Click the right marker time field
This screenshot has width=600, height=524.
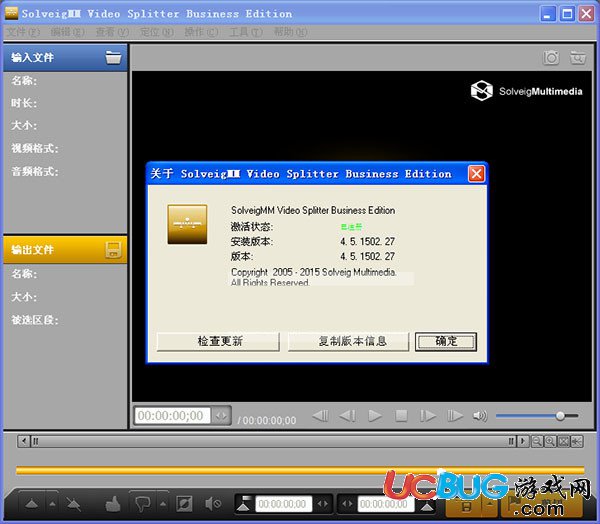[385, 504]
